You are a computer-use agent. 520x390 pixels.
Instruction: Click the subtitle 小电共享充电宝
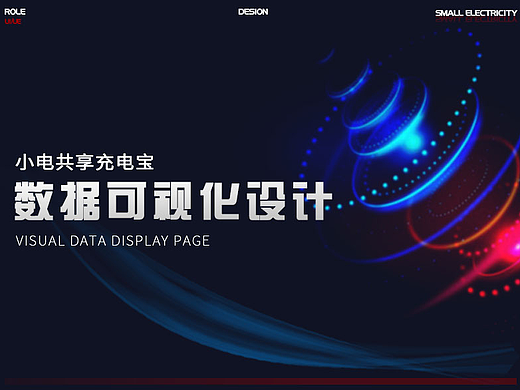[x=85, y=162]
